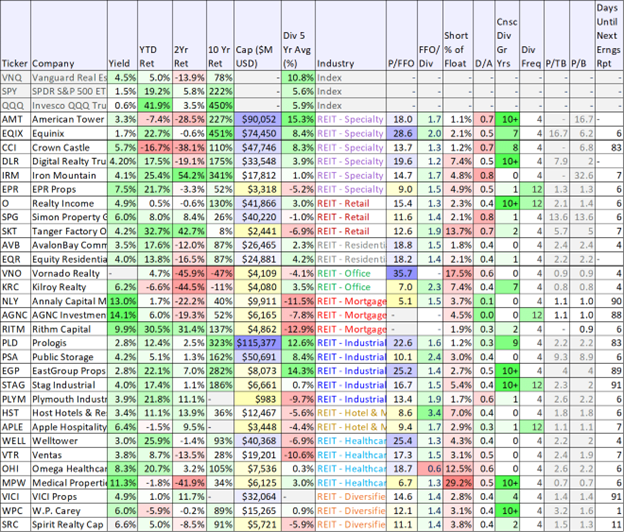Select the Iron Mountain company cell
624x532 pixels.
pyautogui.click(x=69, y=175)
